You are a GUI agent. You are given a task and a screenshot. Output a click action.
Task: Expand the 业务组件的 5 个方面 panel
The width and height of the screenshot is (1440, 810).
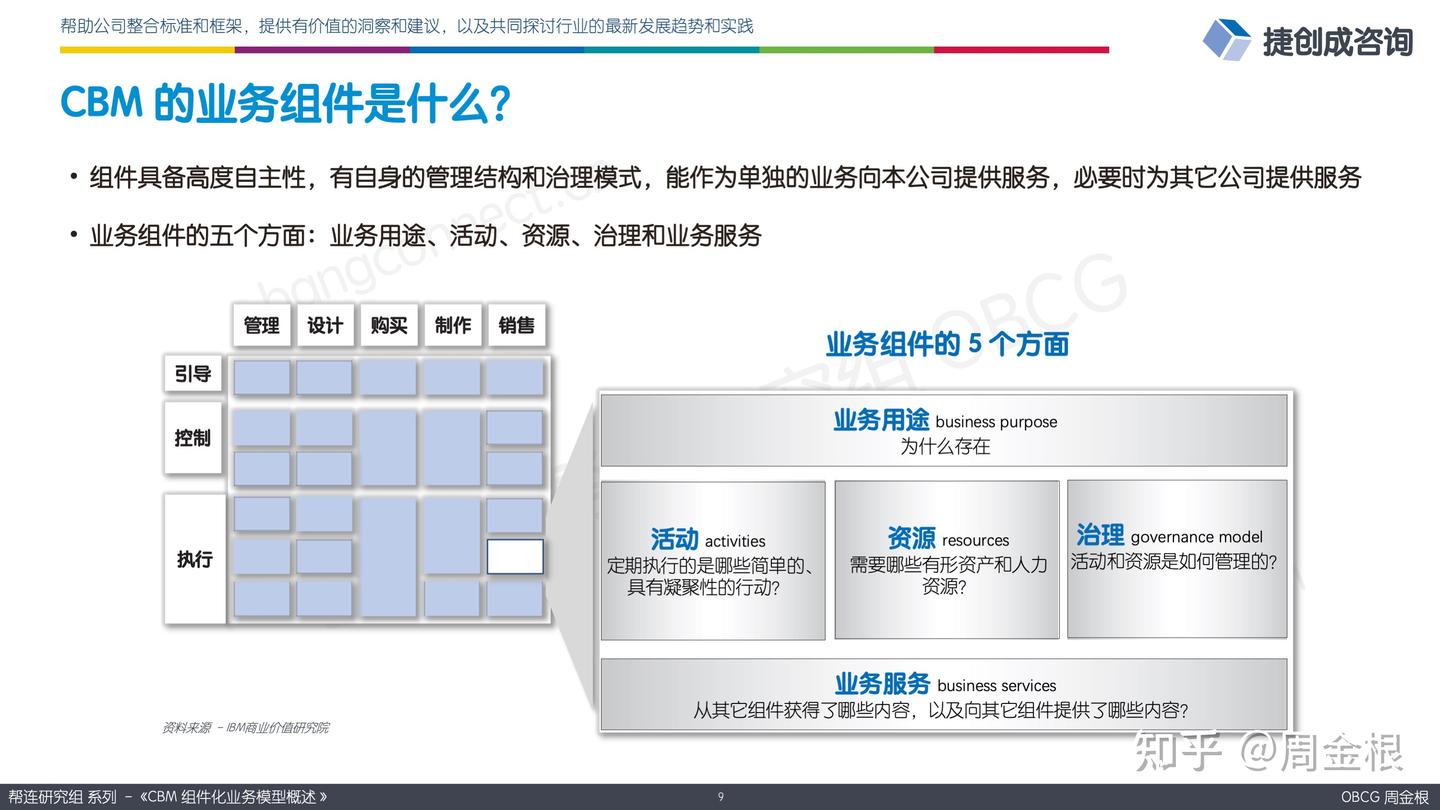tap(948, 344)
